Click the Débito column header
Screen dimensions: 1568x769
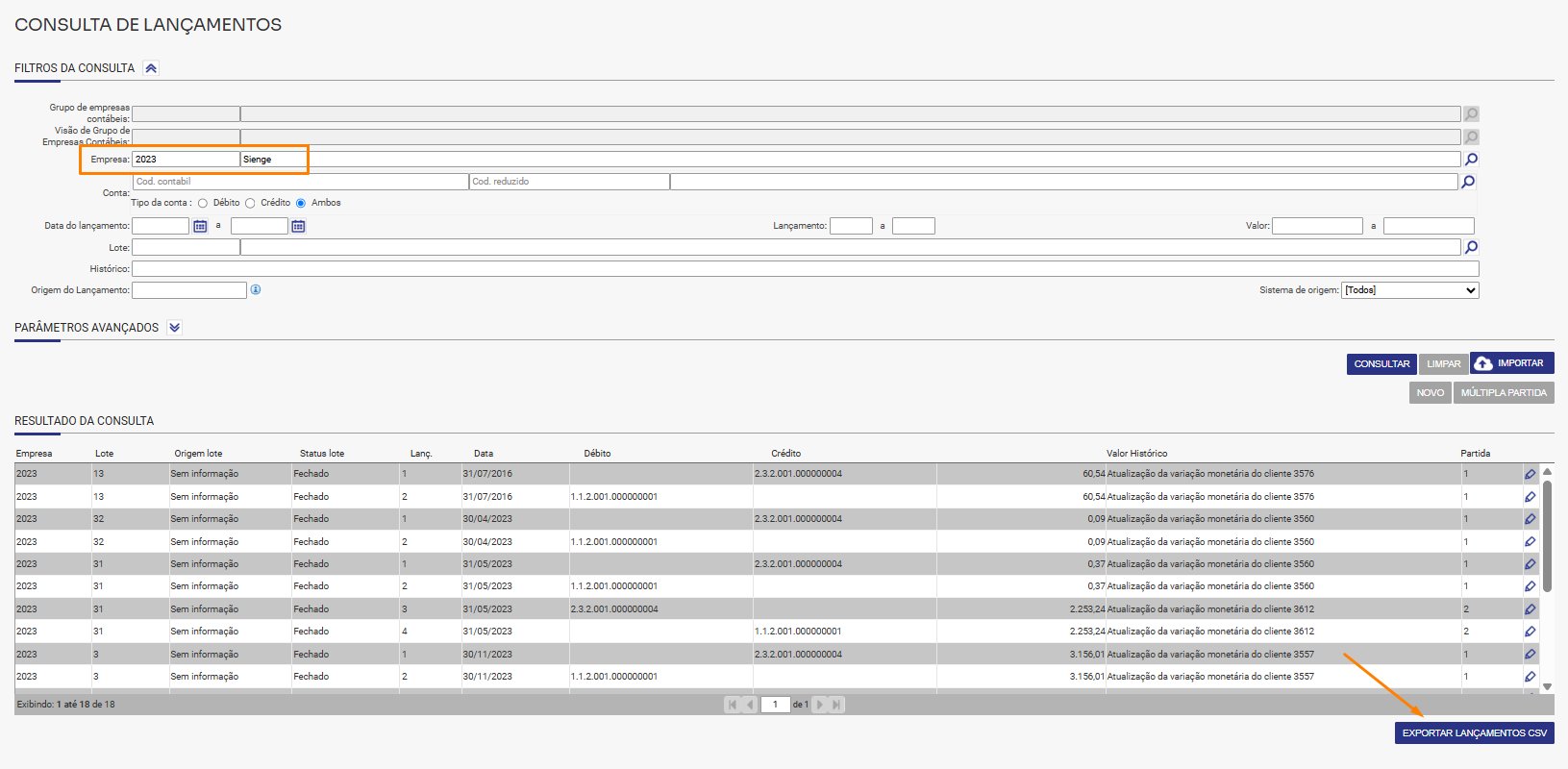point(597,454)
